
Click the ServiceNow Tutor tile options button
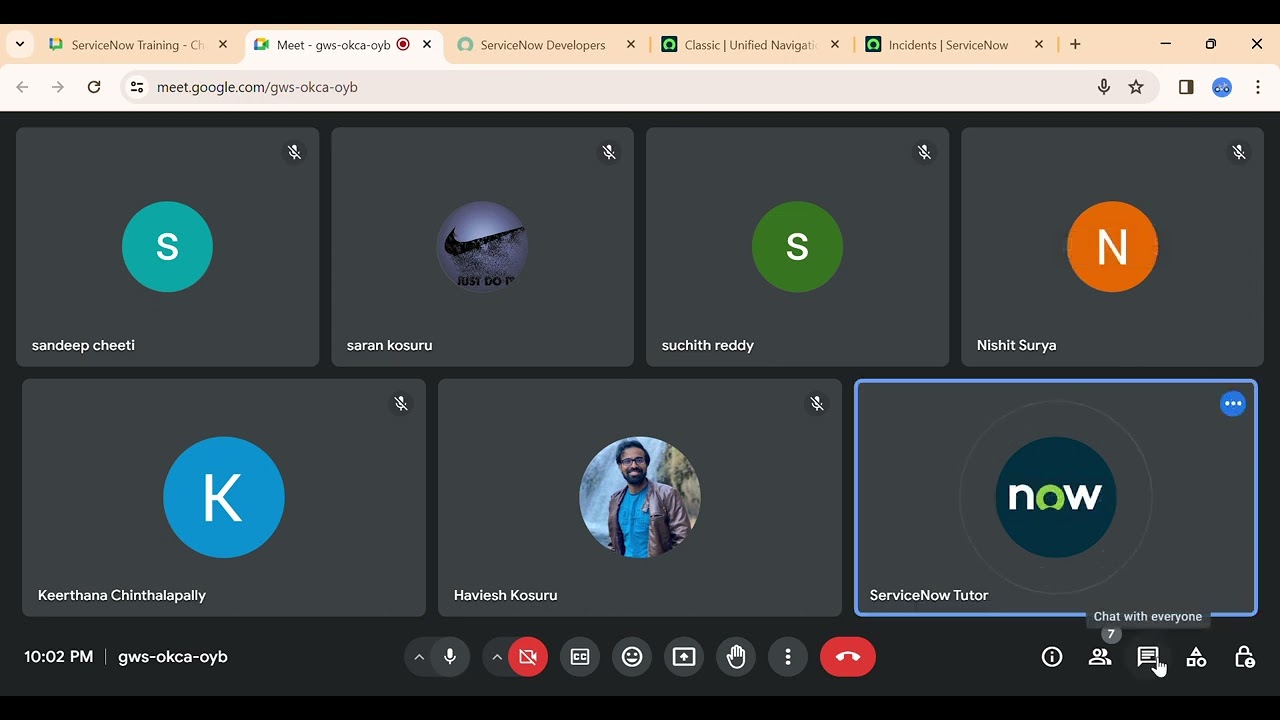click(1233, 404)
